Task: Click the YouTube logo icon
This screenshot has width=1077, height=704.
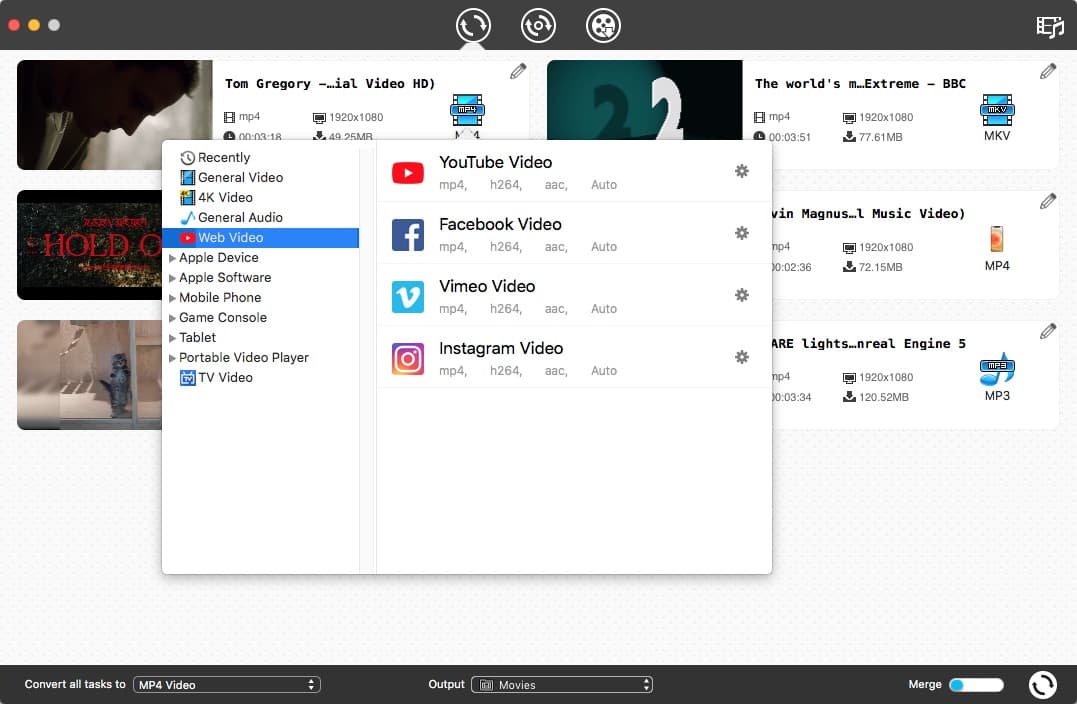Action: point(407,172)
